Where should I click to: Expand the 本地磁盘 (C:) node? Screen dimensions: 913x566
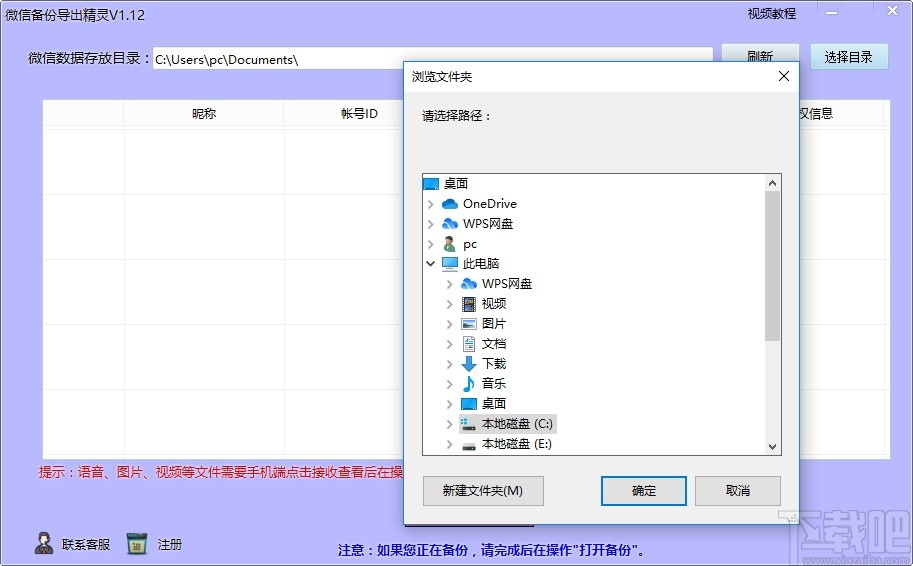(449, 424)
